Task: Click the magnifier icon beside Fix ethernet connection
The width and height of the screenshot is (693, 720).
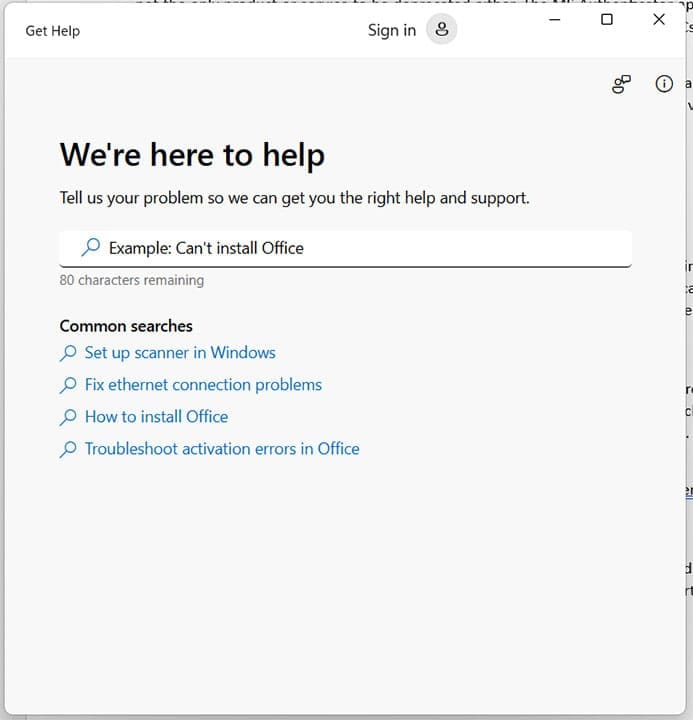Action: [68, 385]
